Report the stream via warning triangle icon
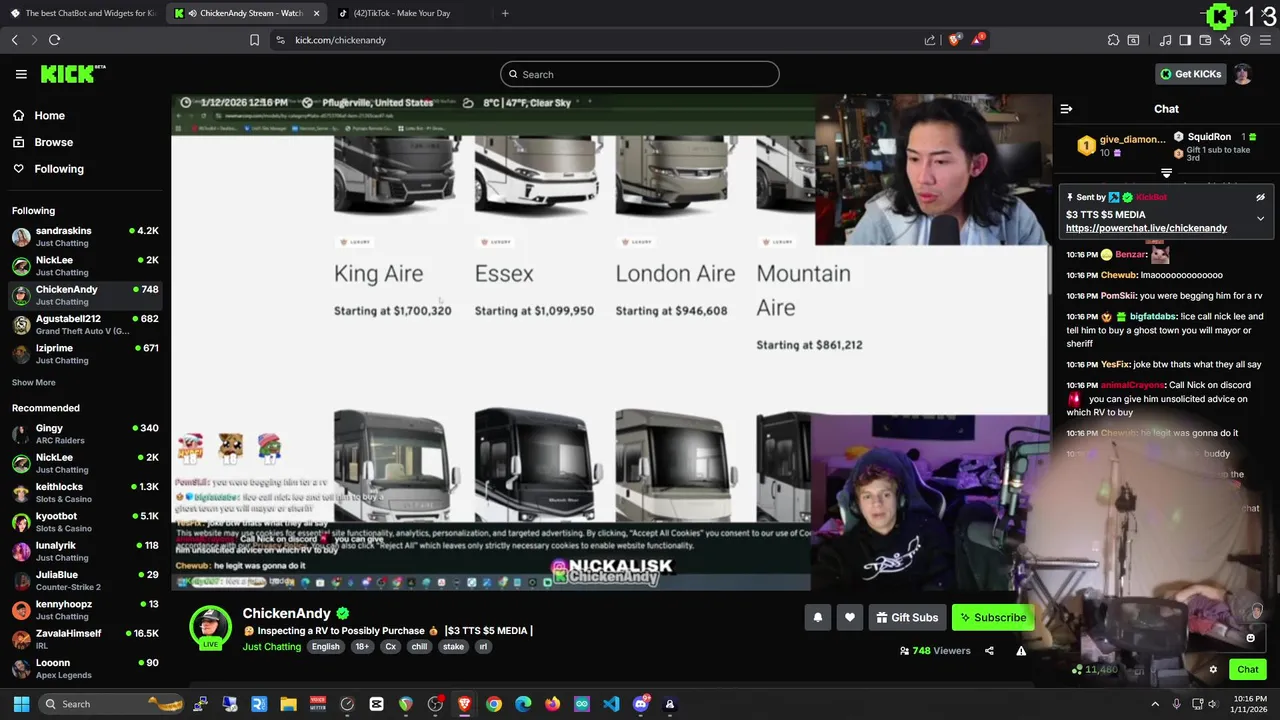This screenshot has height=720, width=1280. (1021, 651)
